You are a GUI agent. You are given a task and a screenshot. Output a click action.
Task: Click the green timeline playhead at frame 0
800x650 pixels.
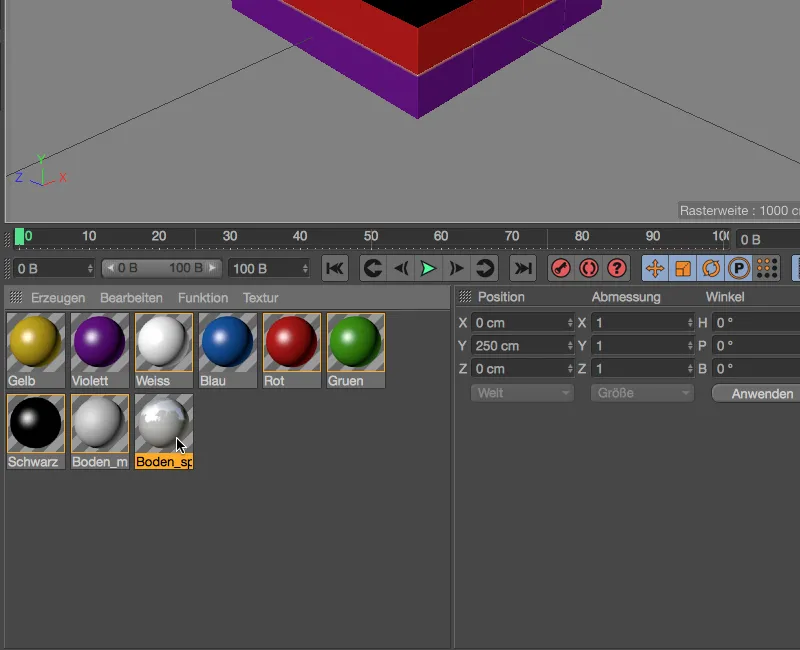(x=19, y=237)
